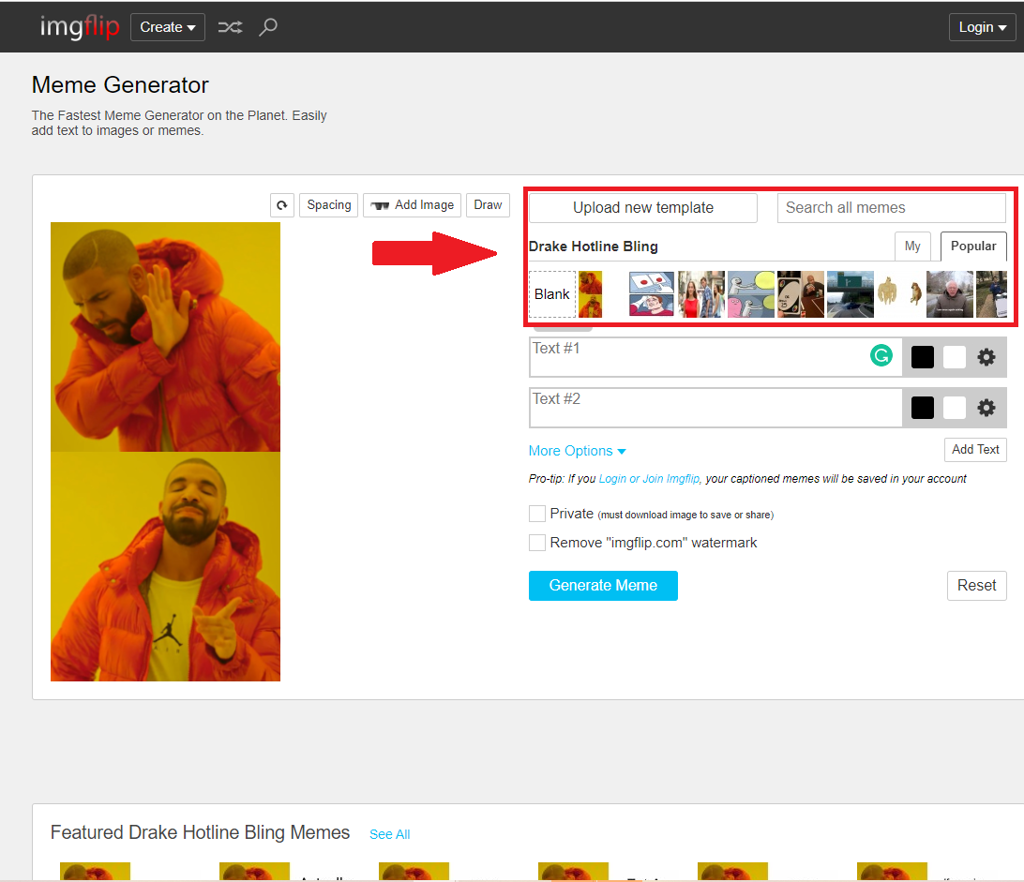The image size is (1024, 882).
Task: Pick white outline color for Text #2
Action: (x=954, y=408)
